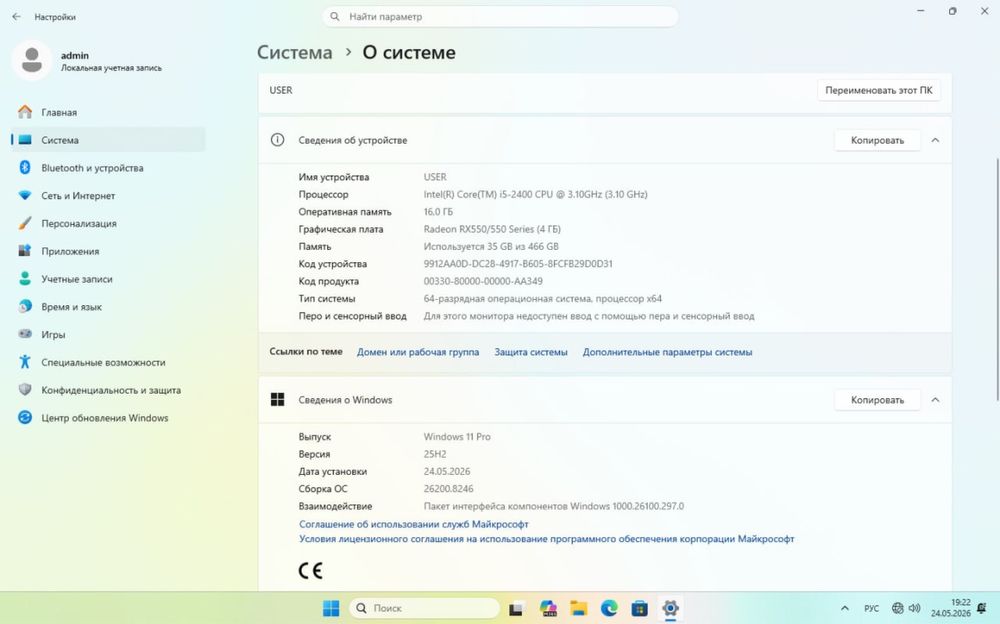Open Приложения settings

108,251
